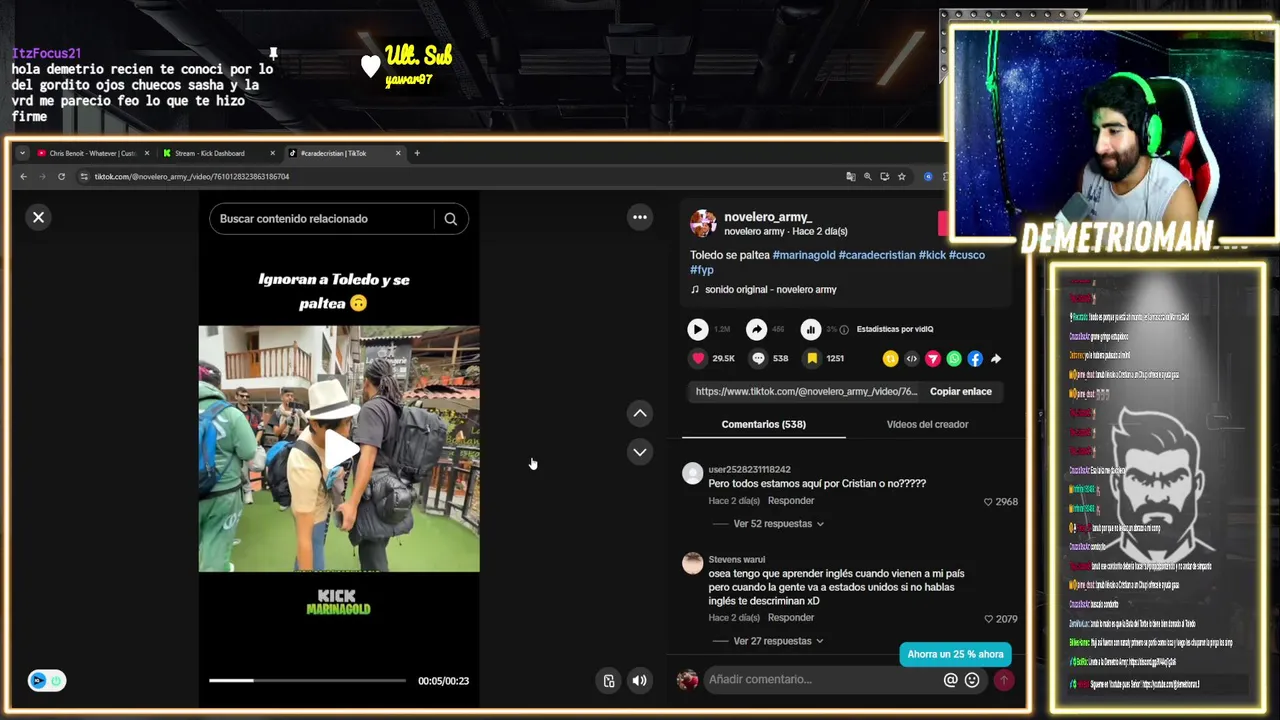This screenshot has width=1280, height=720.
Task: Go to next video with the down chevron
Action: pos(640,452)
